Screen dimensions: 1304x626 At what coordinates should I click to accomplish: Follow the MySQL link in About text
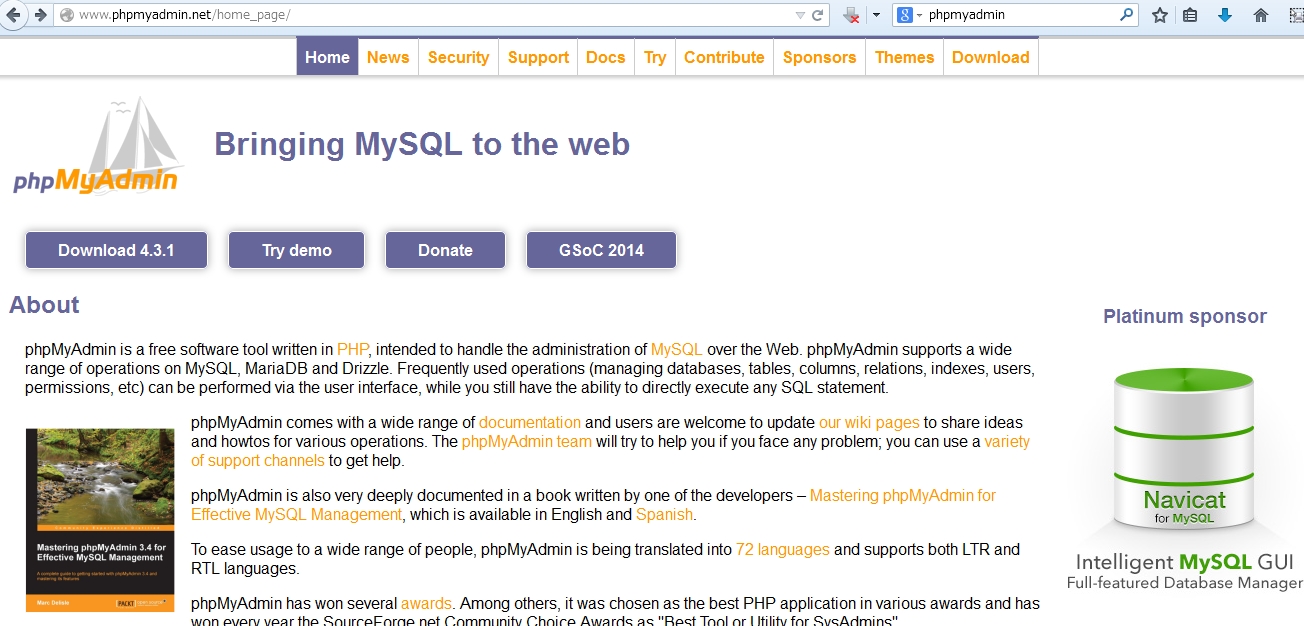677,350
